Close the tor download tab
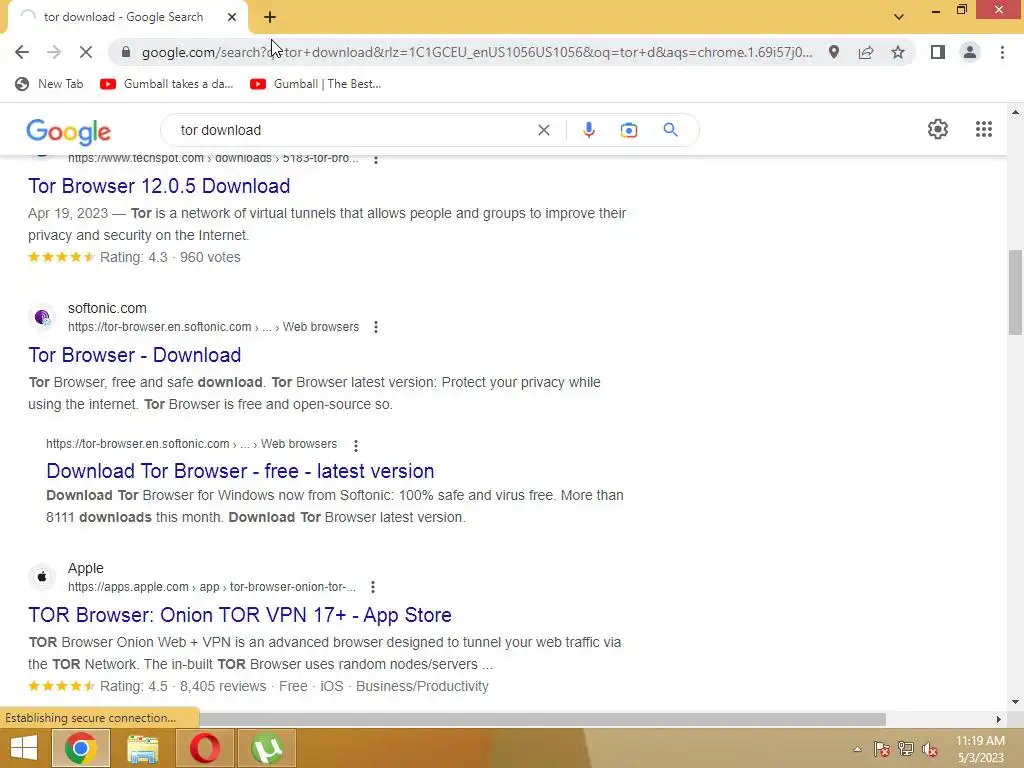 tap(232, 17)
